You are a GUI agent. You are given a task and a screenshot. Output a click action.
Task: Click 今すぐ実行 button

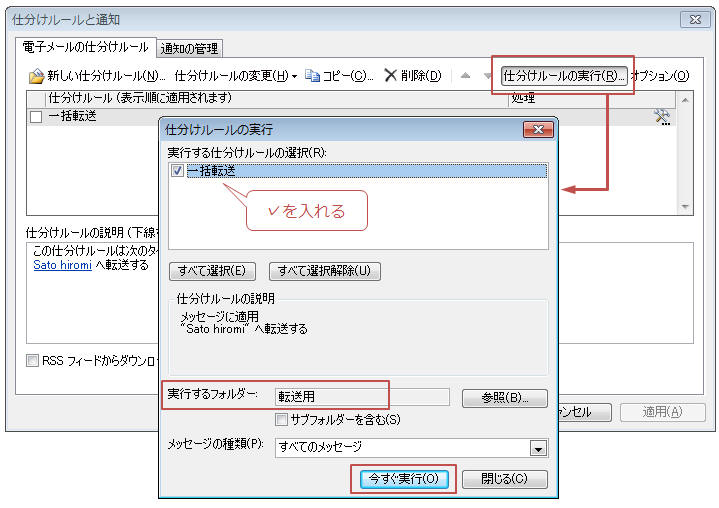coord(403,479)
